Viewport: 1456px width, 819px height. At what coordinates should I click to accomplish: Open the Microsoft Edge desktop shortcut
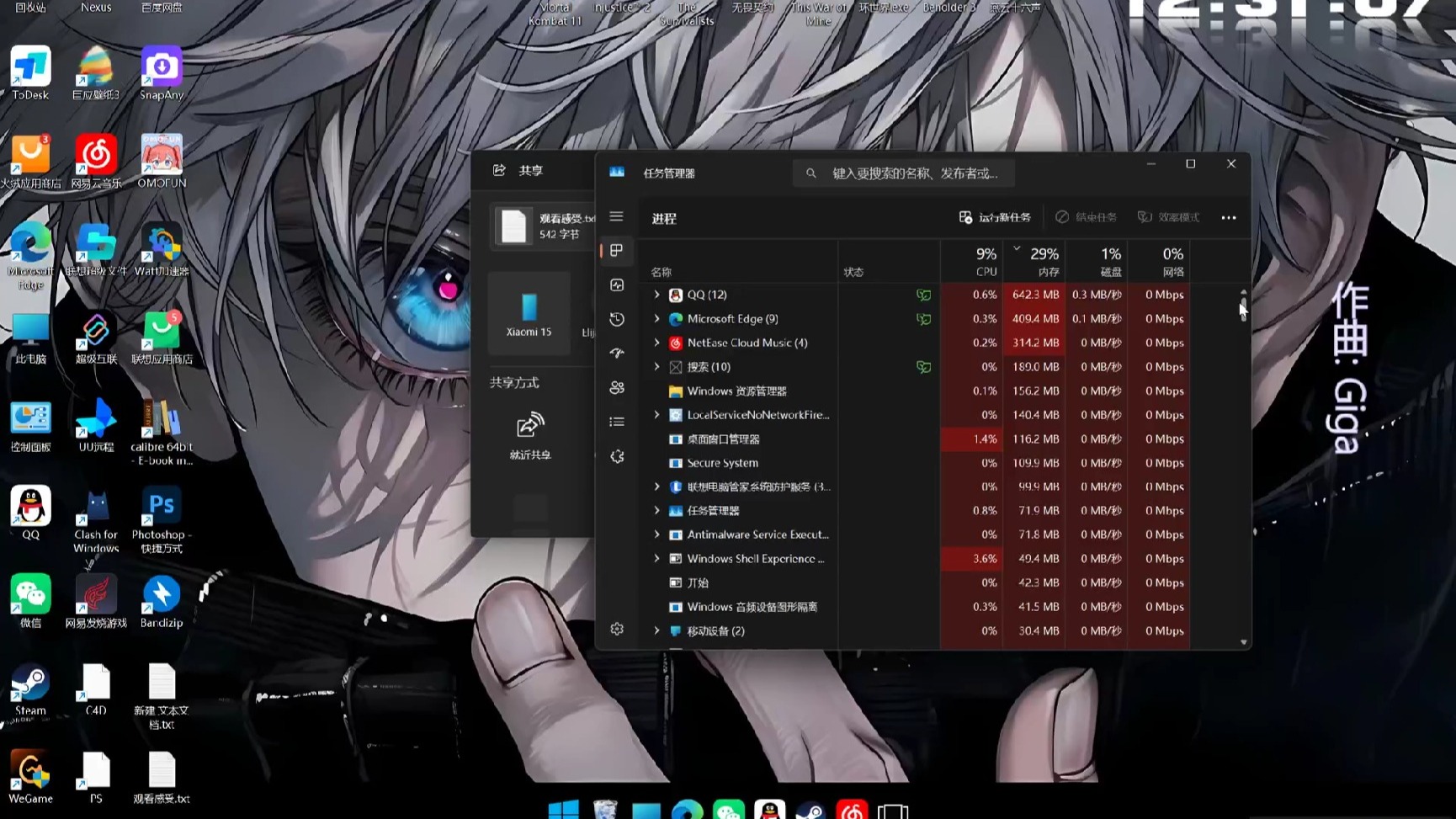30,257
